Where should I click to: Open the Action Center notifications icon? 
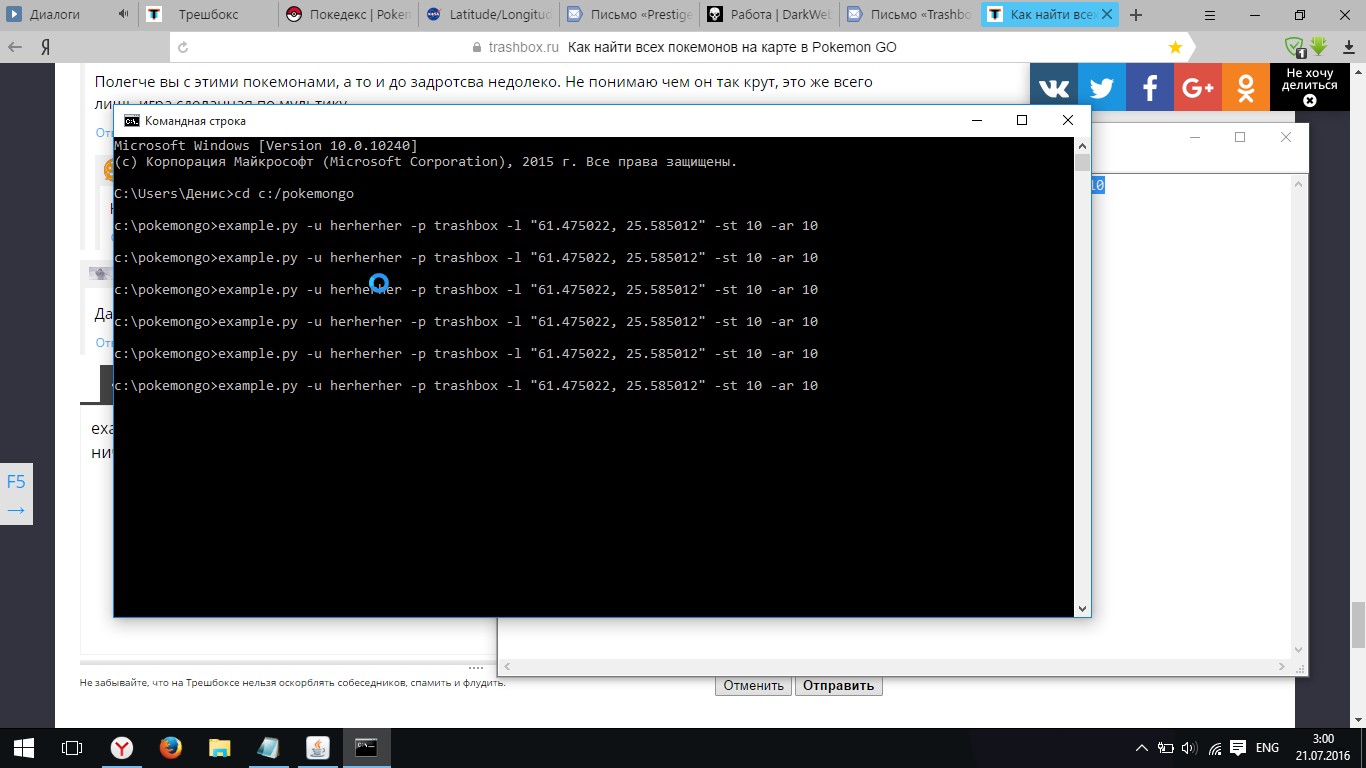pos(1238,748)
